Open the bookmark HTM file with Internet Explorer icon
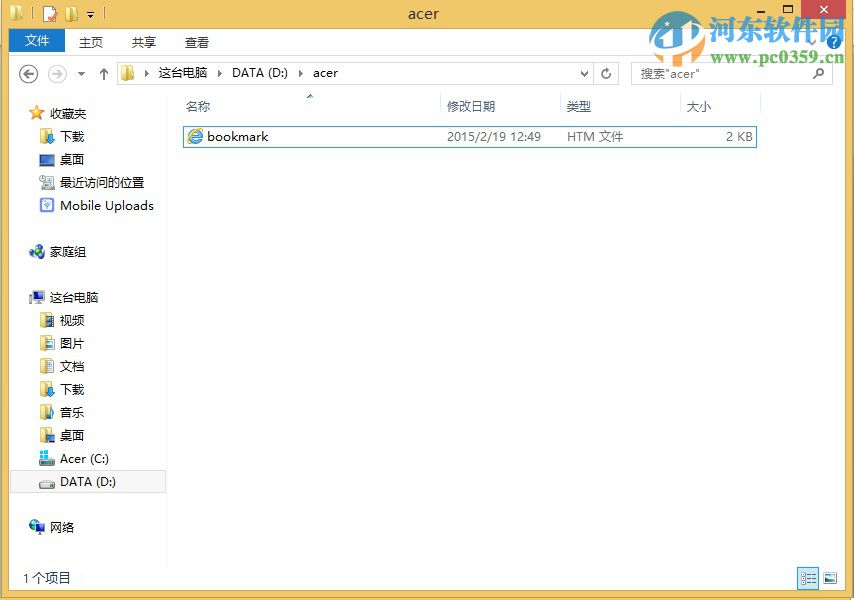Image resolution: width=854 pixels, height=600 pixels. coord(237,137)
